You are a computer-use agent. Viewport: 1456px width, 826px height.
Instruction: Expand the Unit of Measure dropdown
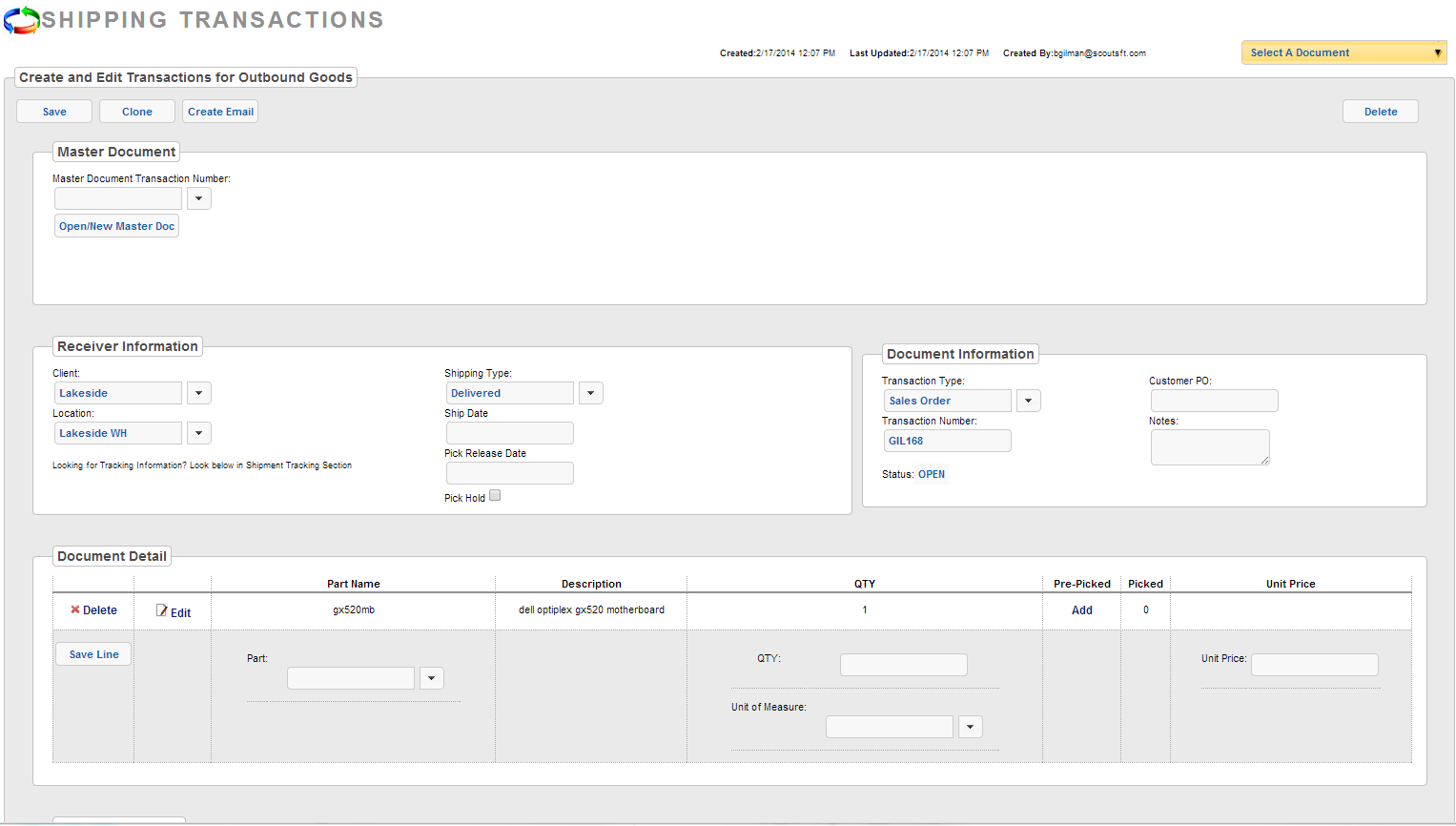(970, 727)
